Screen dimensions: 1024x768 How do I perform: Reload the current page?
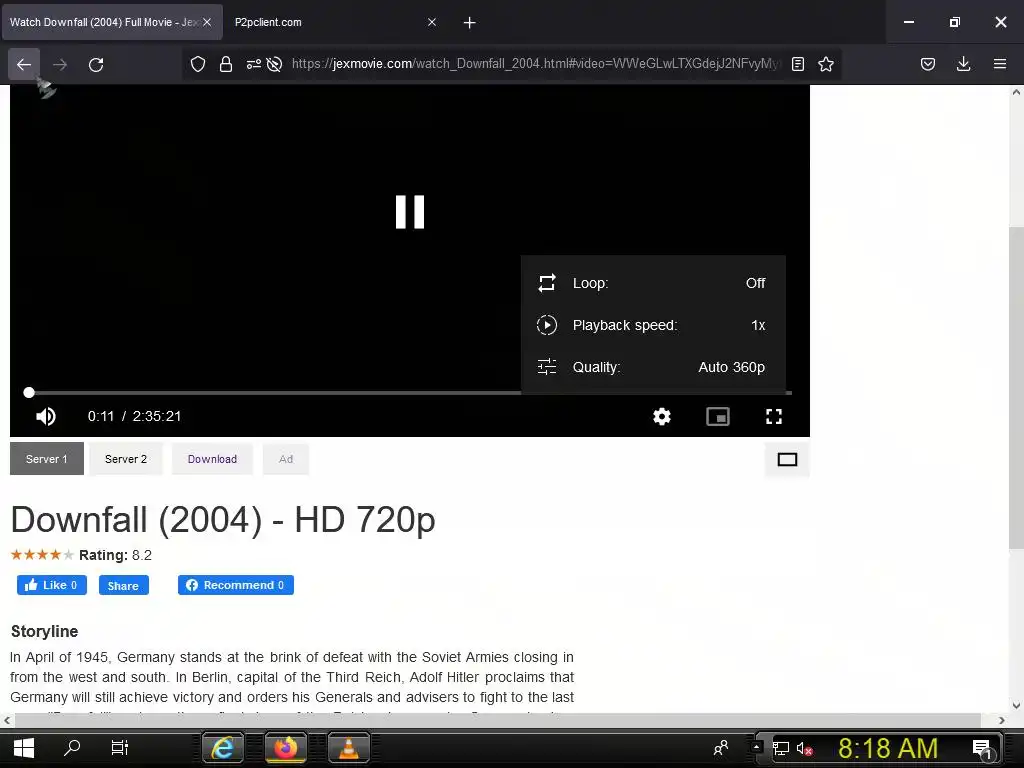click(96, 64)
